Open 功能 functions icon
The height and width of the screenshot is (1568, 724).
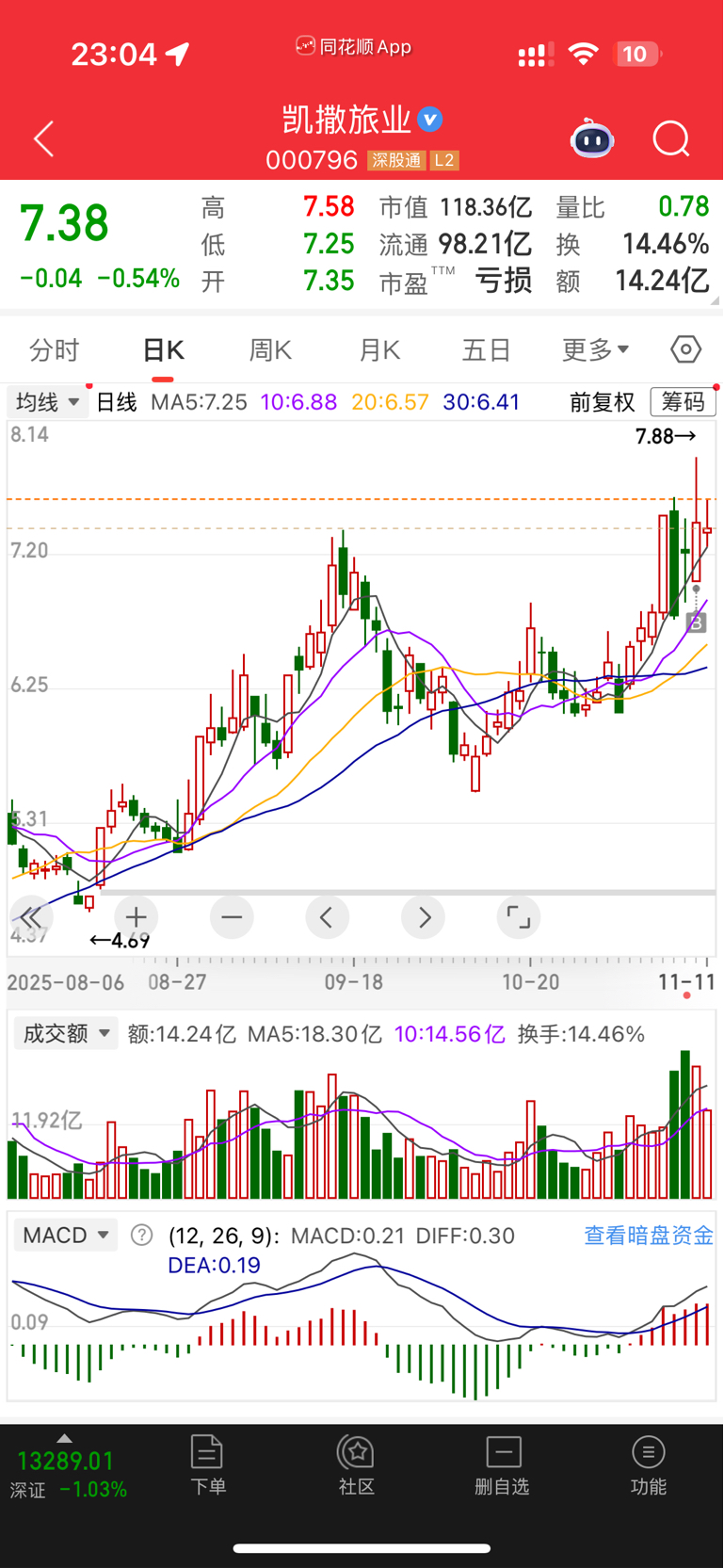coord(649,1464)
